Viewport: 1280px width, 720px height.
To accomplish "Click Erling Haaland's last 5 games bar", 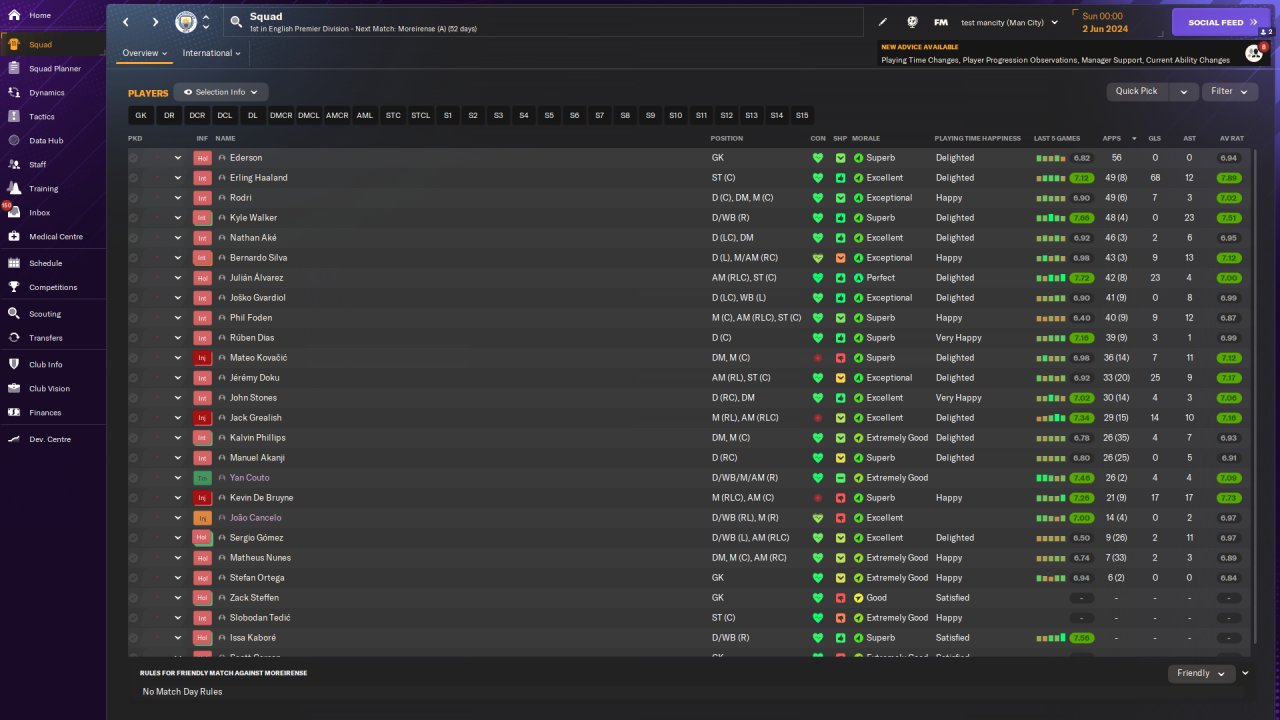I will click(1050, 178).
